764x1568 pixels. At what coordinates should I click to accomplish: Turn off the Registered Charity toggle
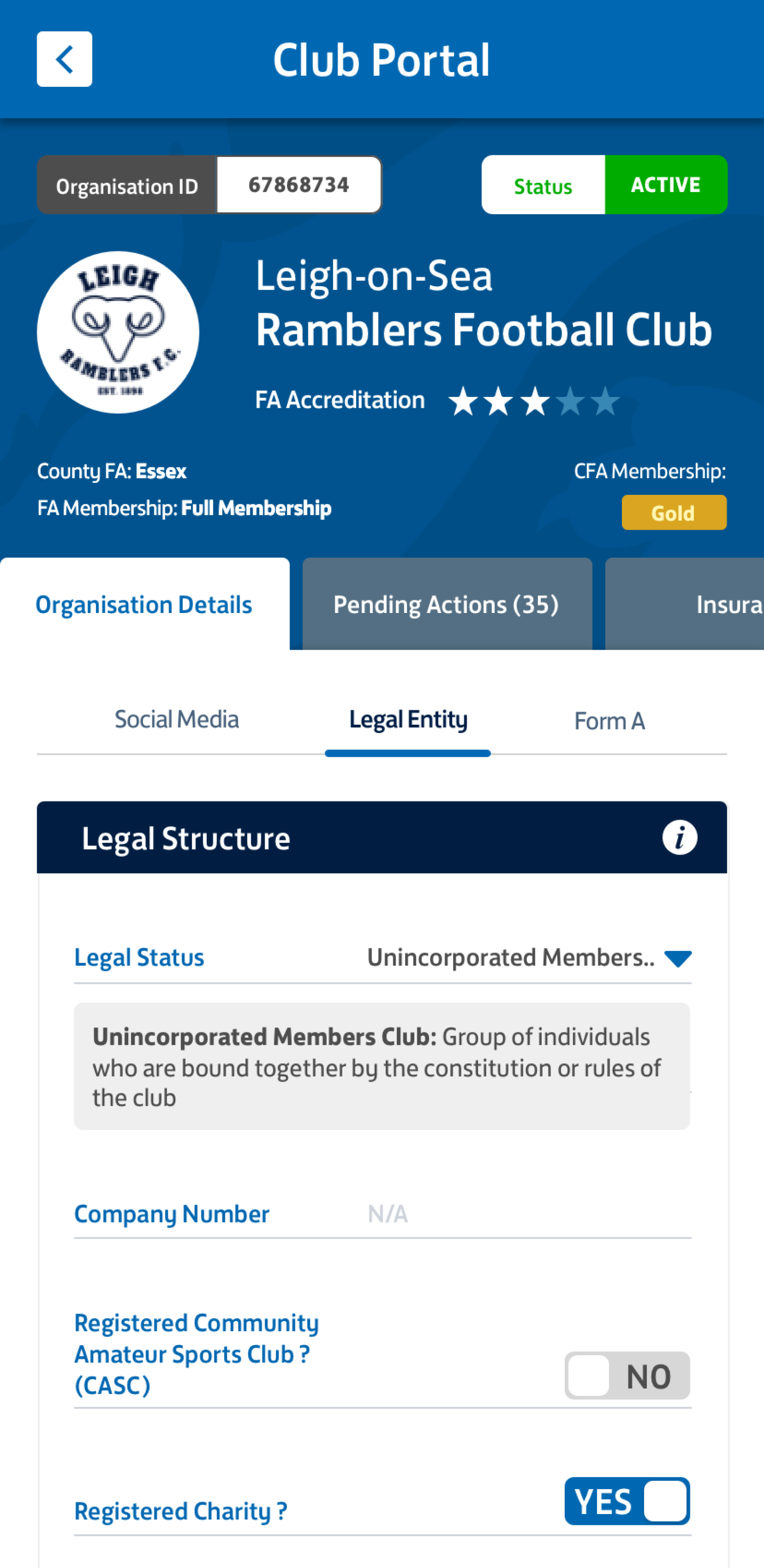coord(626,1501)
